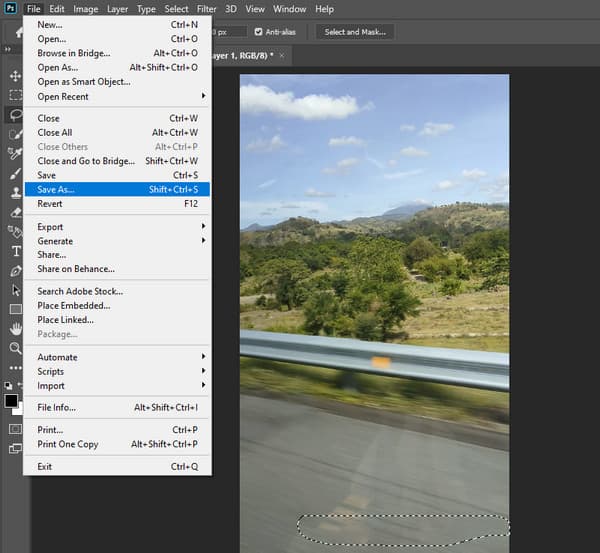Open the Window menu
The image size is (600, 553).
coord(289,9)
